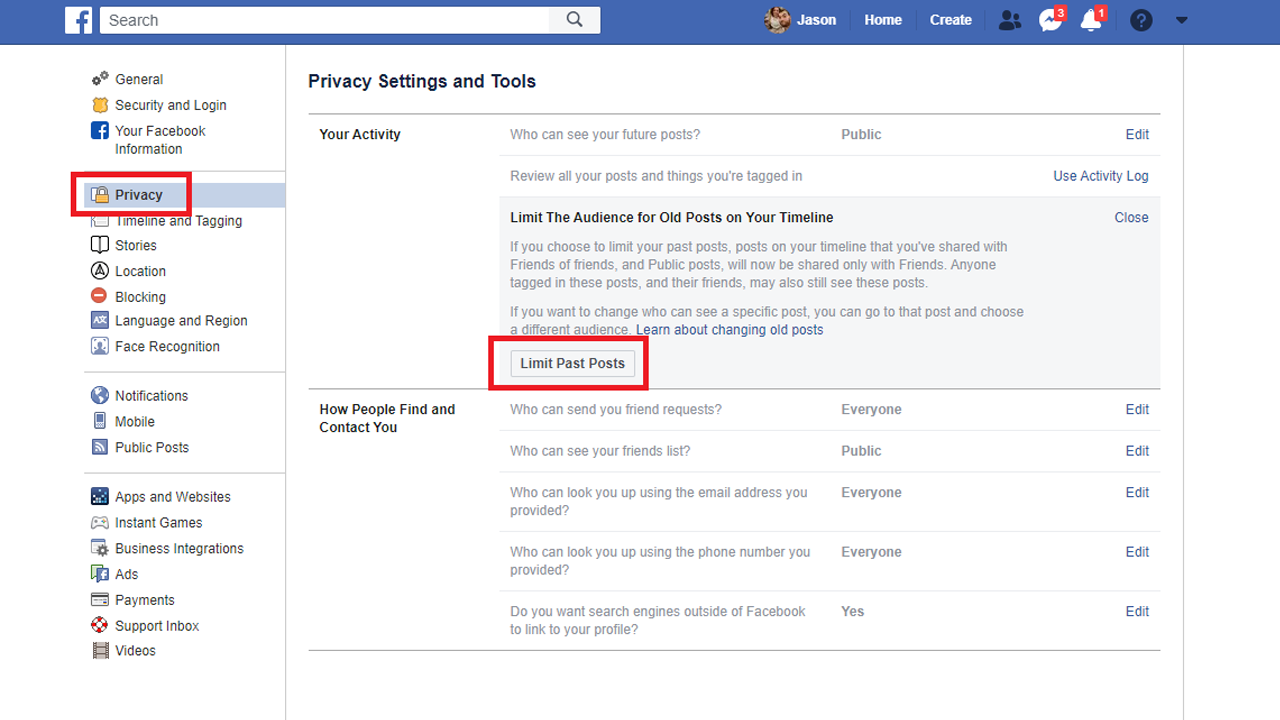Click the Your Activity section label
1280x720 pixels.
point(360,134)
